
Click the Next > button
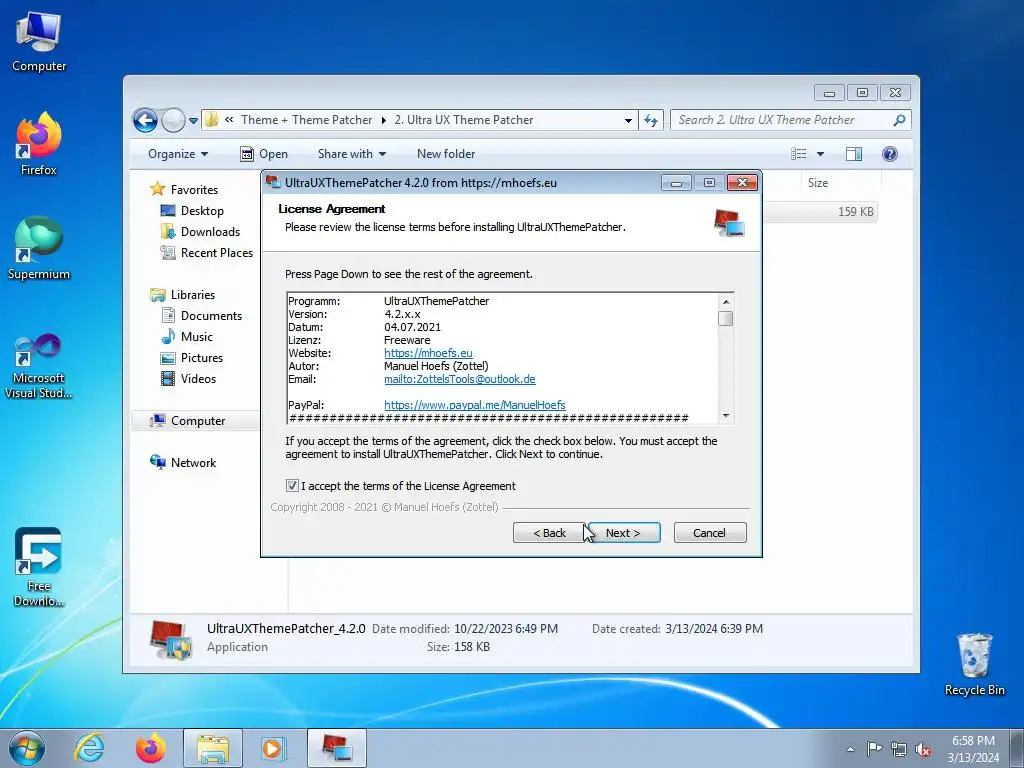click(622, 533)
